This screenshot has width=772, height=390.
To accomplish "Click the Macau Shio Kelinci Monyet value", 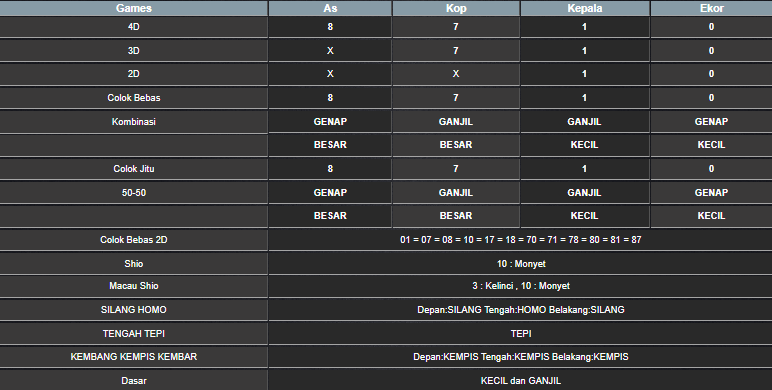I will point(521,286).
